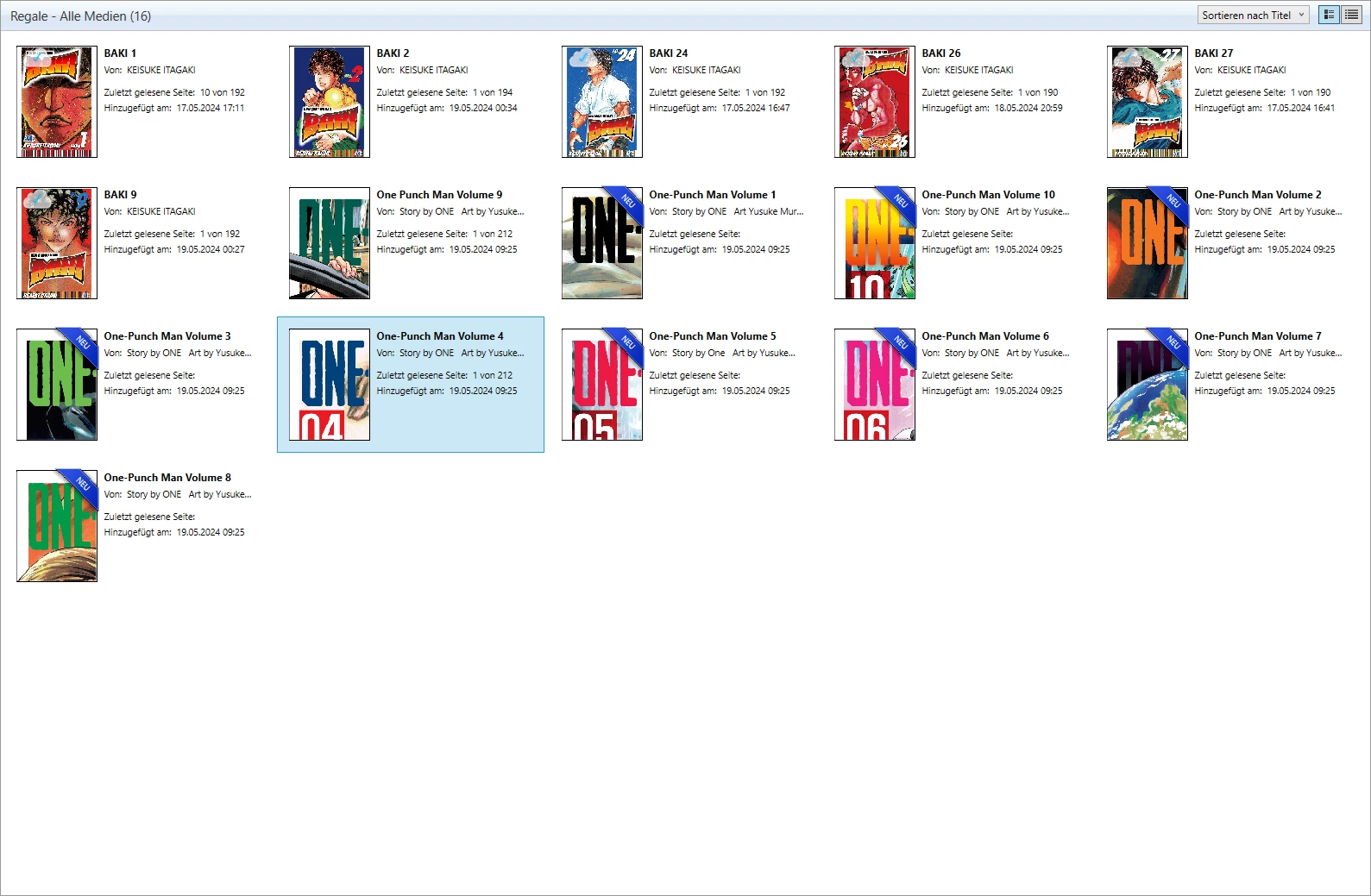
Task: Click 'One-Punch Man Volume 8' title
Action: [167, 478]
